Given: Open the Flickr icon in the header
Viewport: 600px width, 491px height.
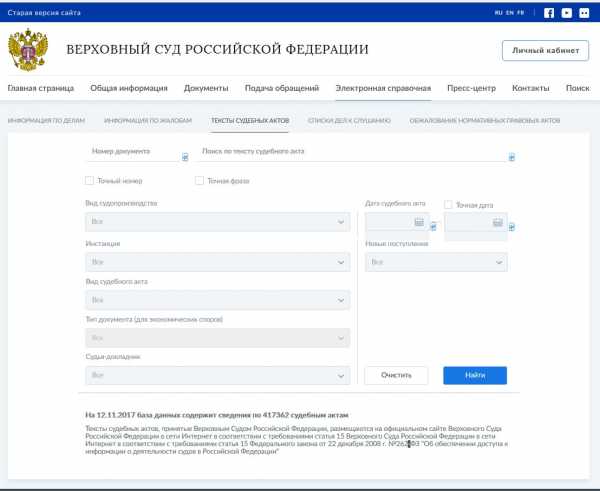Looking at the screenshot, I should coord(584,13).
